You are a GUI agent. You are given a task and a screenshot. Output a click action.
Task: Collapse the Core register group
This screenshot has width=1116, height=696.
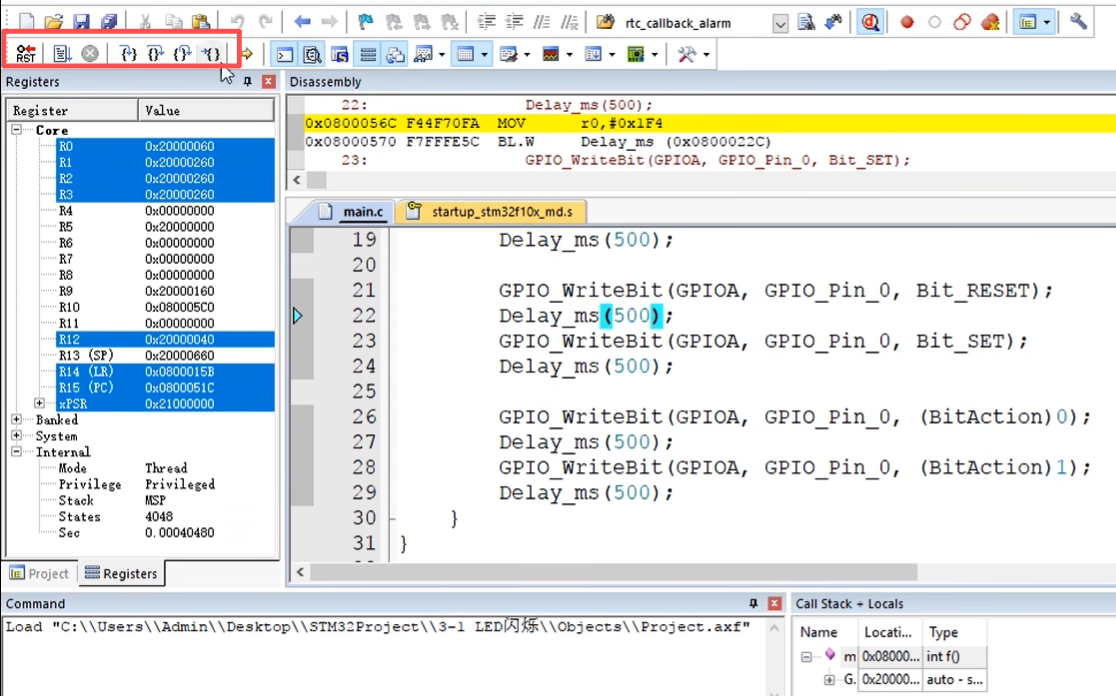pos(16,130)
